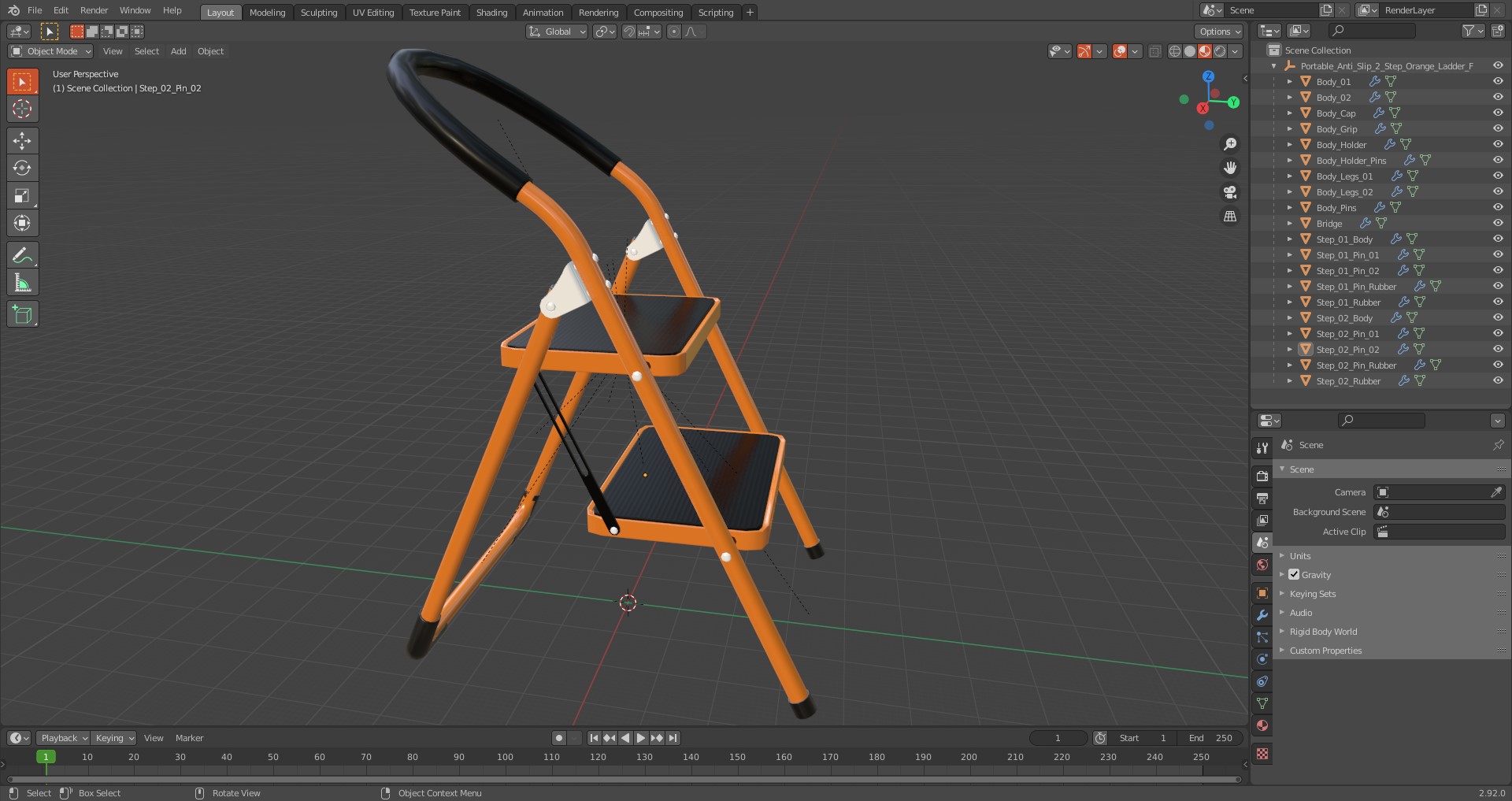This screenshot has width=1512, height=801.
Task: Select the Move tool
Action: pyautogui.click(x=22, y=141)
